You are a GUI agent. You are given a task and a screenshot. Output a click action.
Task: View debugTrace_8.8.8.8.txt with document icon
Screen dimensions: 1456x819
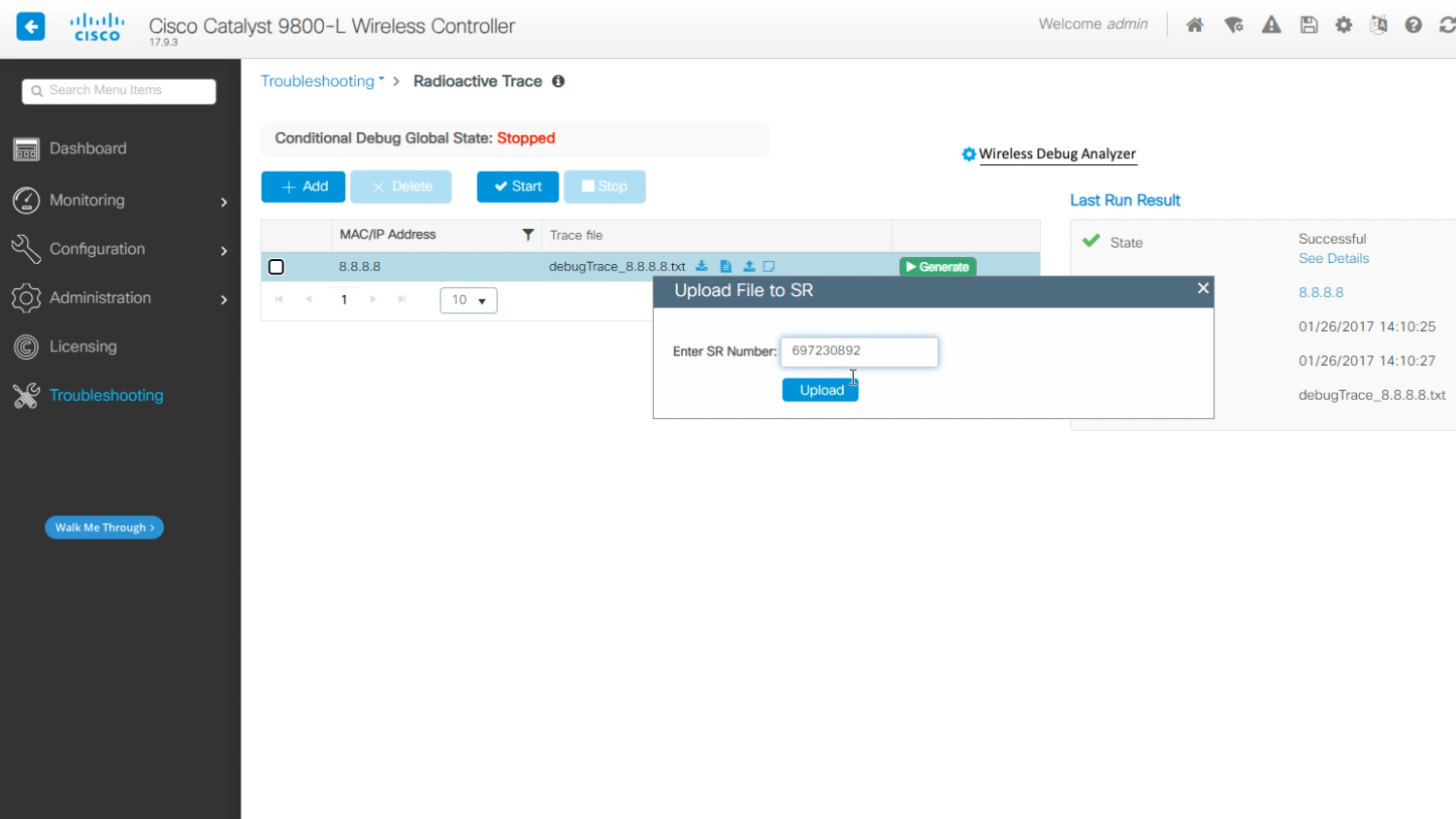(726, 266)
